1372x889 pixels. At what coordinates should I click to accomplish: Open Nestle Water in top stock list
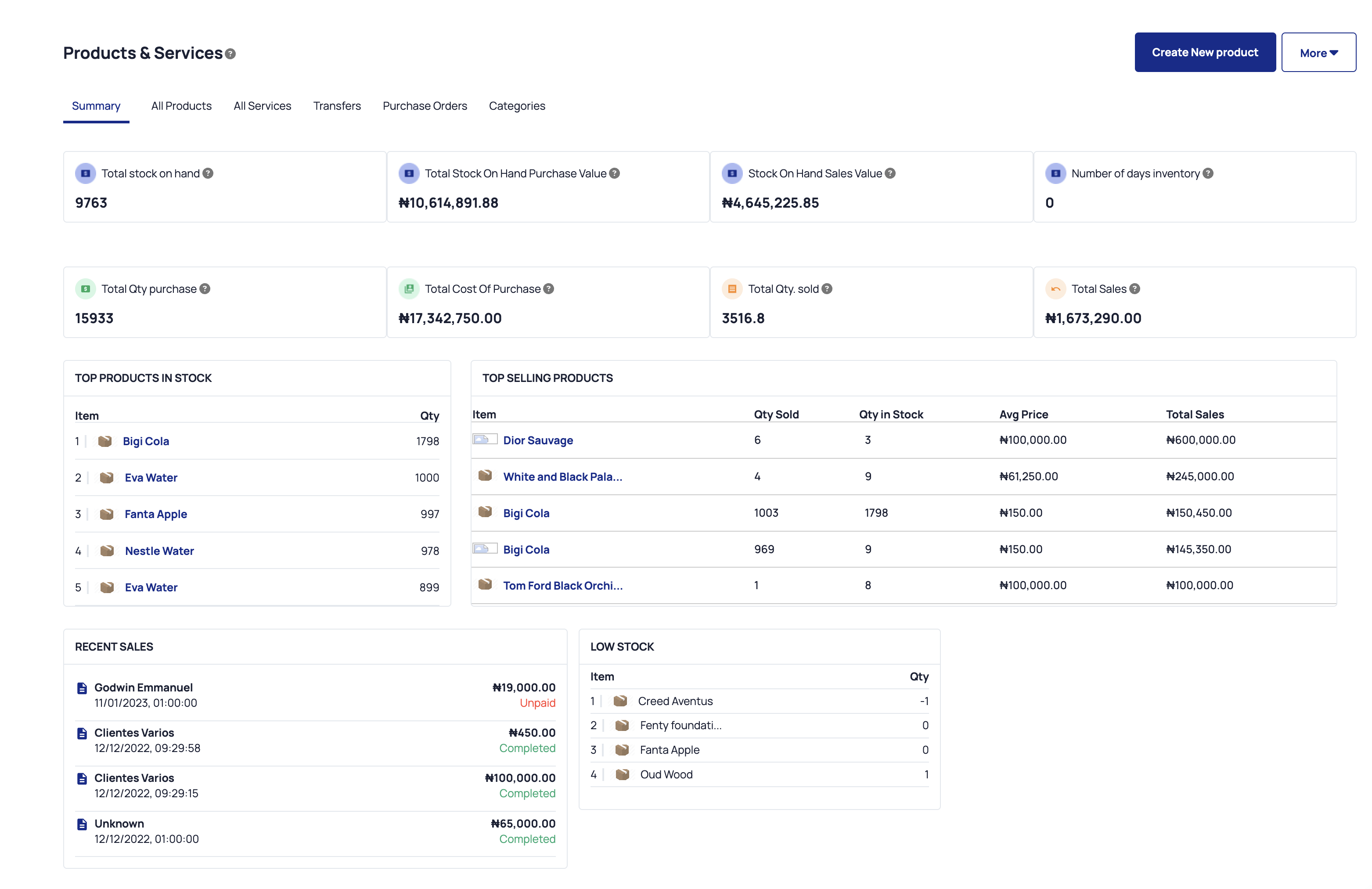click(x=159, y=551)
